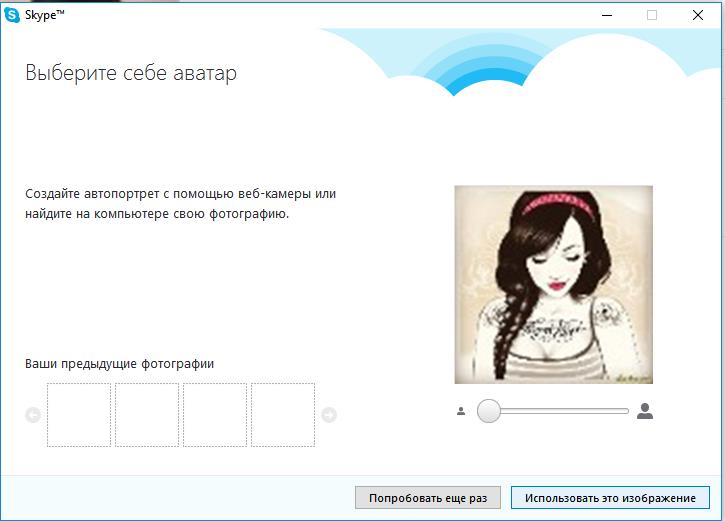Click the avatar zoom slider handle
Screen dimensions: 725x521
(x=488, y=411)
